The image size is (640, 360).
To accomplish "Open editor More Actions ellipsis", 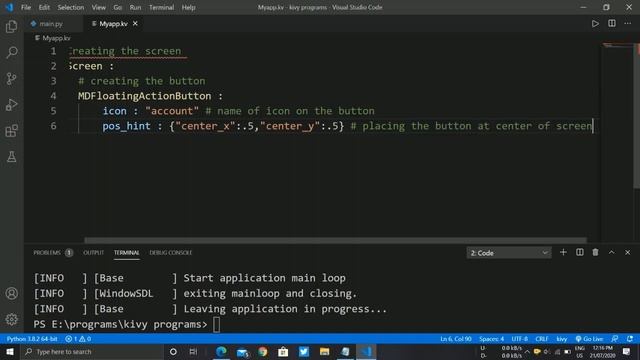I will (x=627, y=24).
